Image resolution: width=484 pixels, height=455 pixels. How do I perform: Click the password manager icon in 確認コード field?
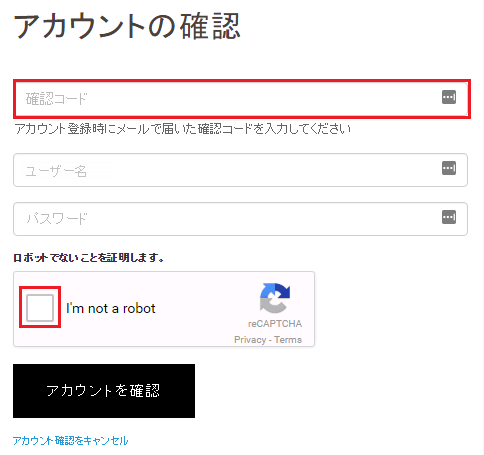pos(449,97)
